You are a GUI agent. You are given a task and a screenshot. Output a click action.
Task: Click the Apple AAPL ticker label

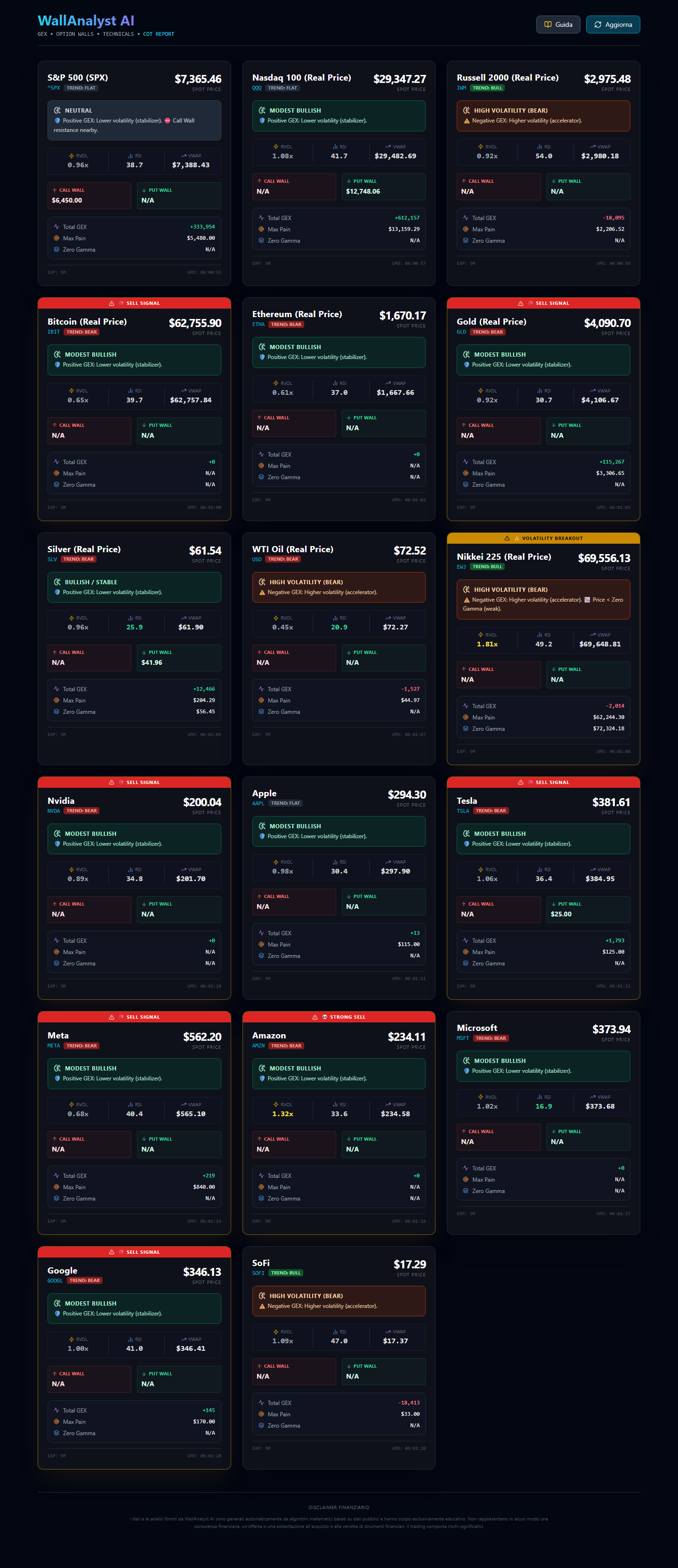pyautogui.click(x=258, y=803)
